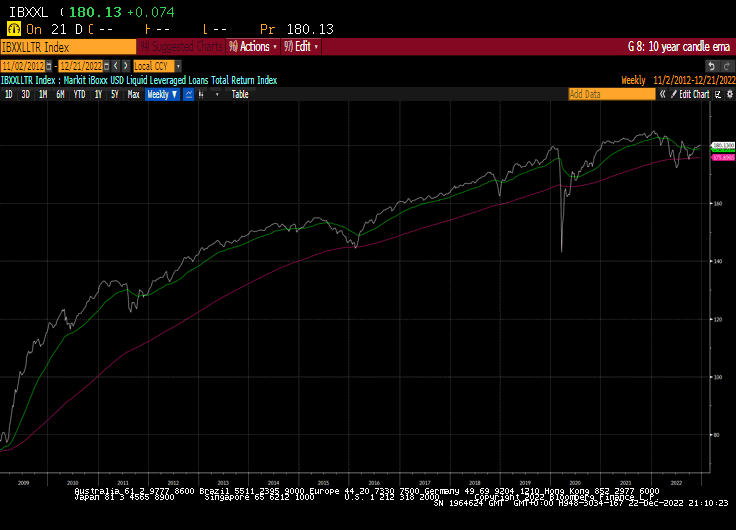Click the annotation icon beside Edit Chart
The width and height of the screenshot is (736, 530).
718,94
